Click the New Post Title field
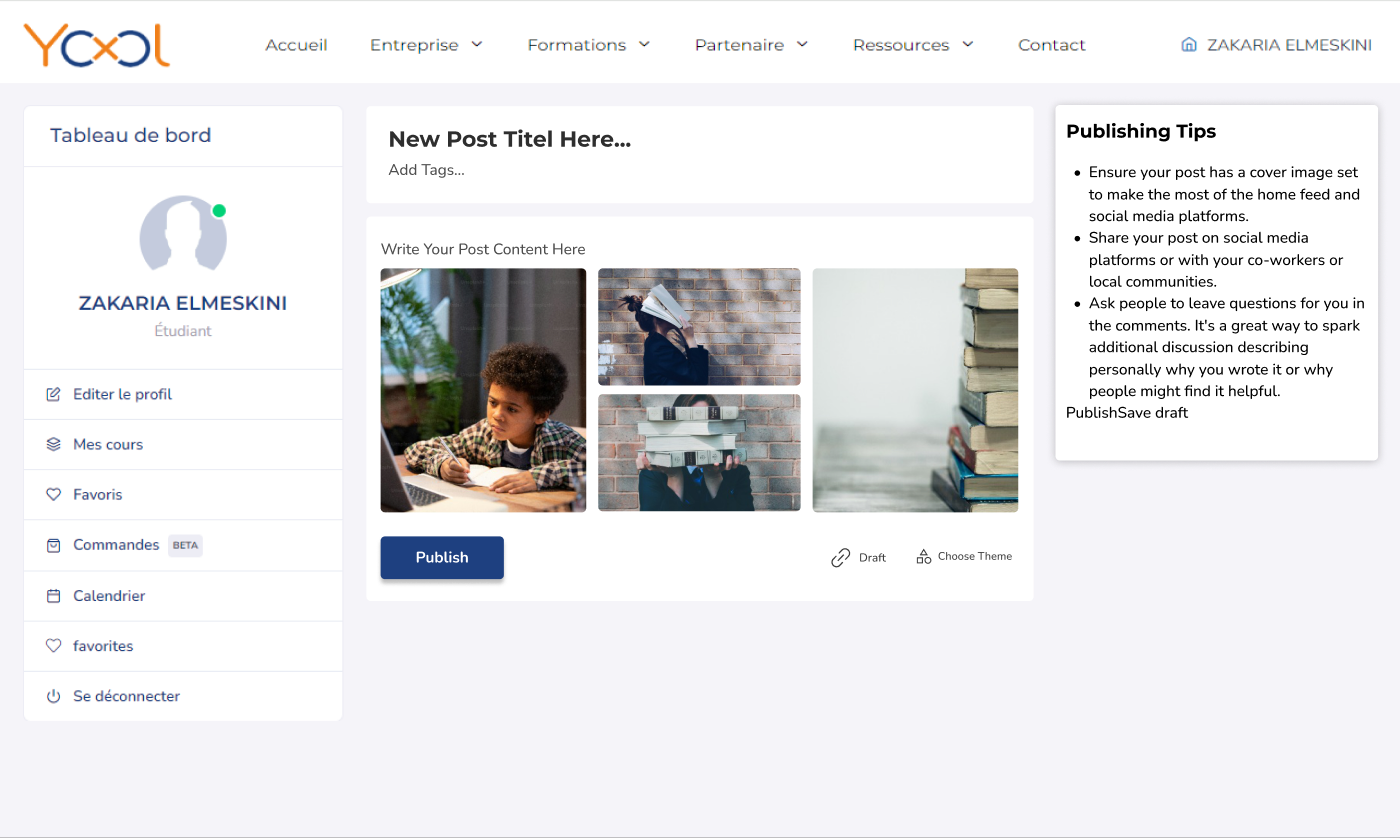Viewport: 1400px width, 838px height. (x=510, y=140)
